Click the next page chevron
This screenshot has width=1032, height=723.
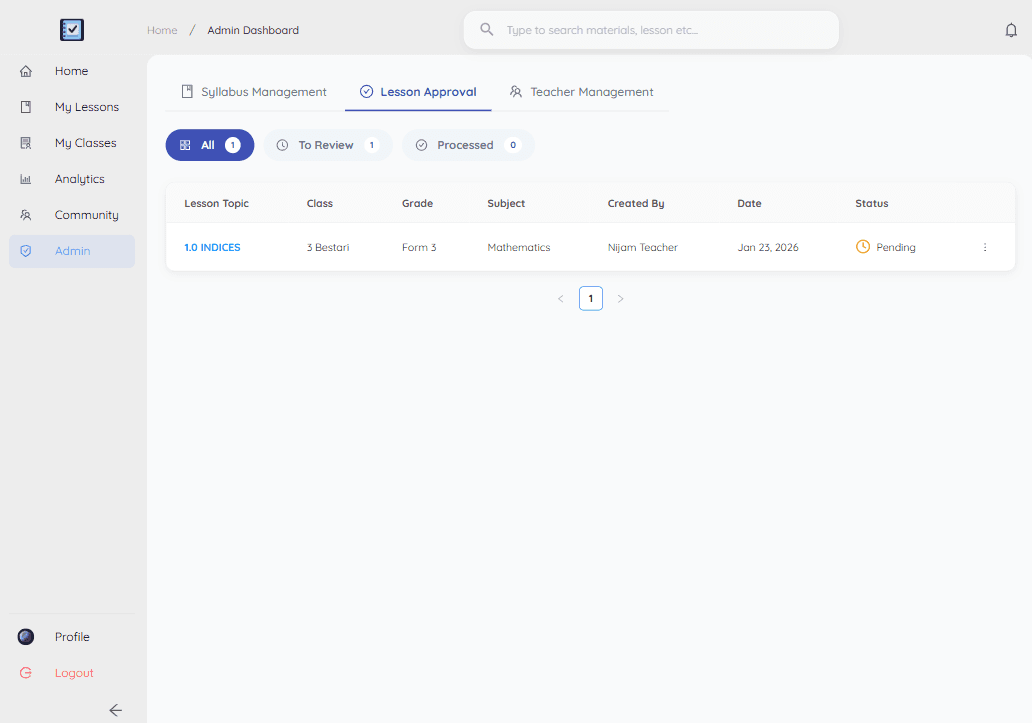(x=621, y=298)
